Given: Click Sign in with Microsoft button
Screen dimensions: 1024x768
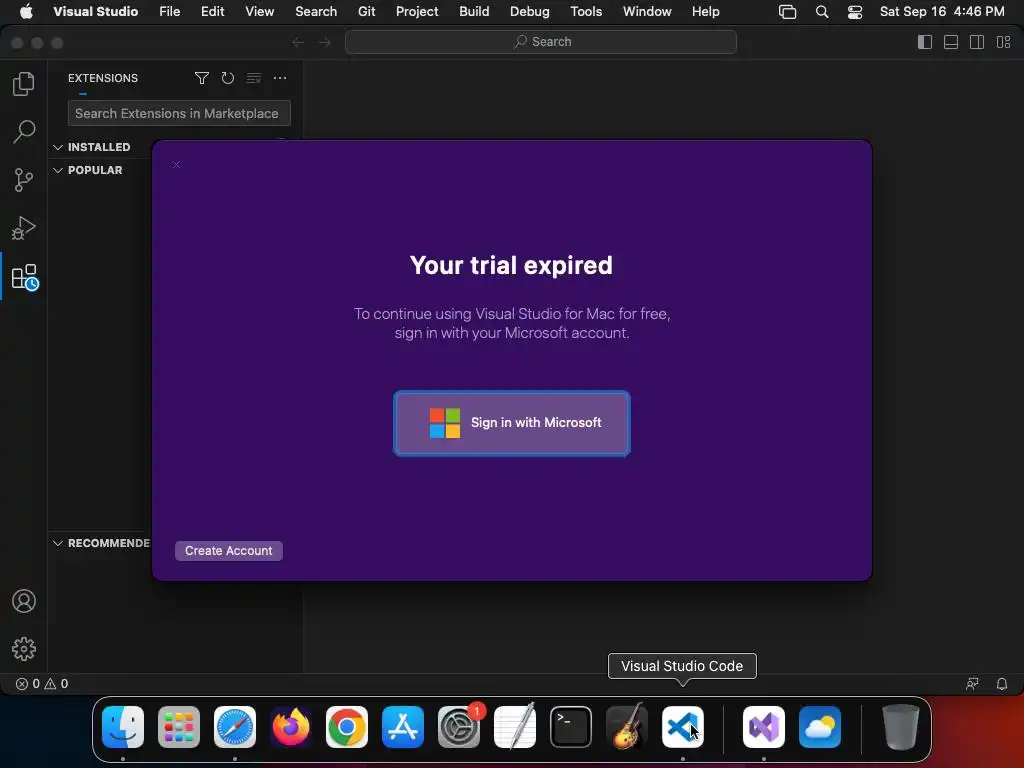Looking at the screenshot, I should coord(512,423).
